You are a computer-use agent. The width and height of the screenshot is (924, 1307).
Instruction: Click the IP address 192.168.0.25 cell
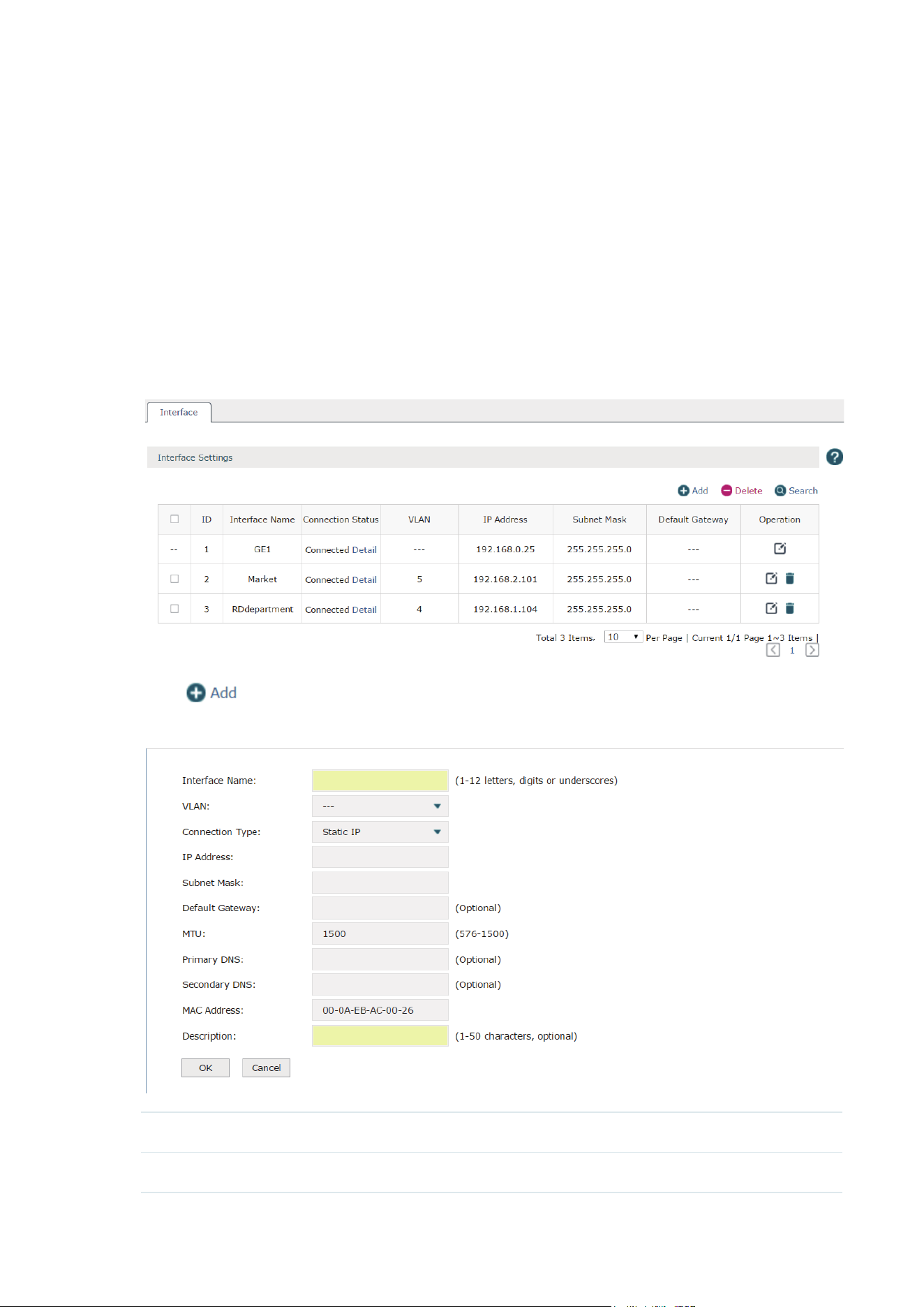click(505, 549)
